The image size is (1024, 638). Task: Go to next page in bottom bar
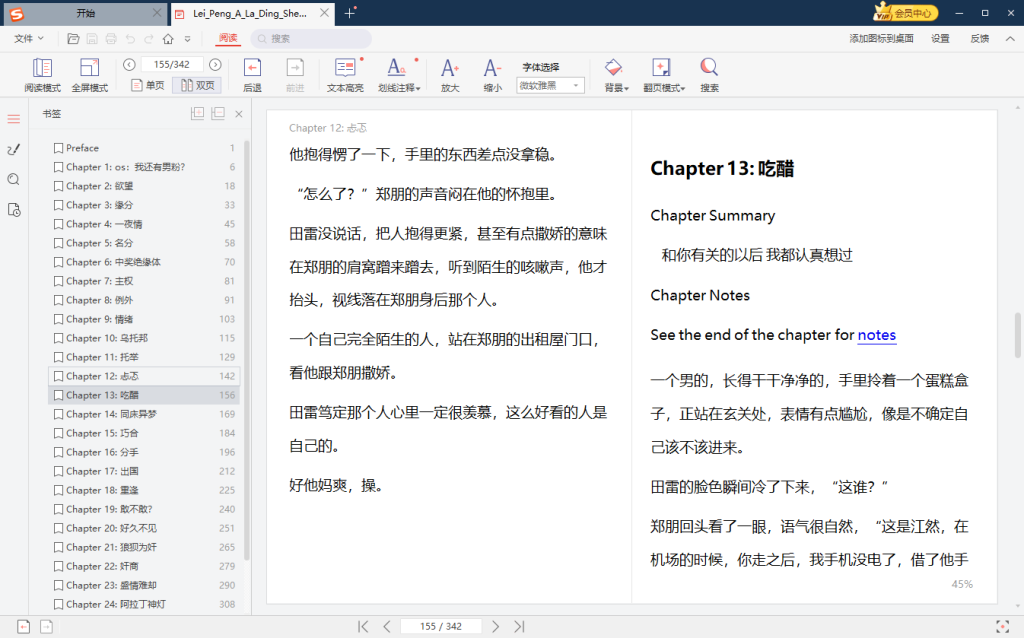pyautogui.click(x=495, y=626)
